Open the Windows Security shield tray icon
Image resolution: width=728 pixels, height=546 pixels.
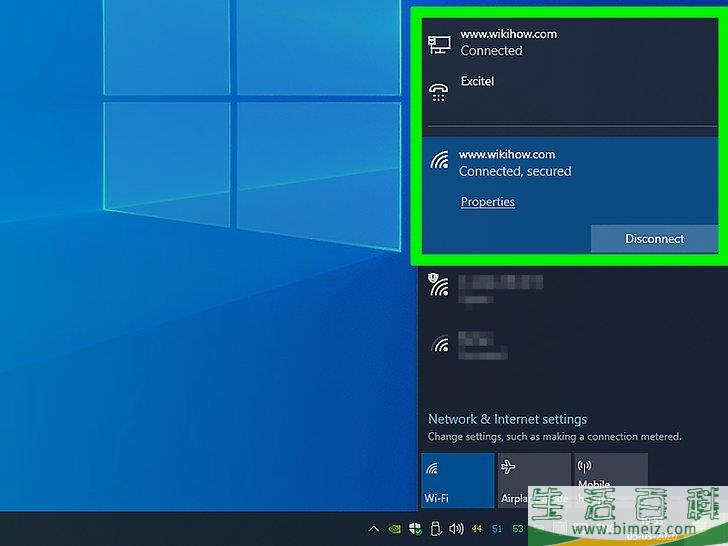(x=415, y=528)
